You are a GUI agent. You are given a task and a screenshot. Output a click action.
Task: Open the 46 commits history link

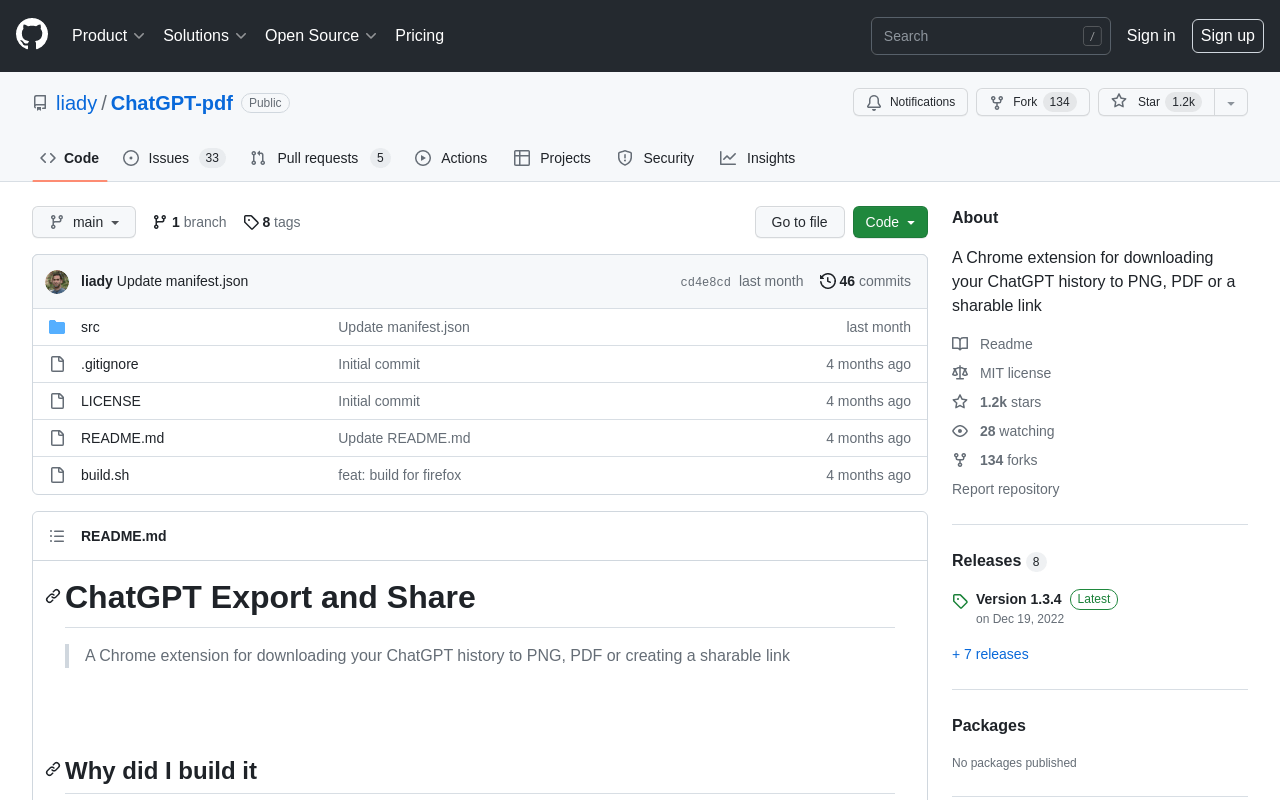pos(866,281)
